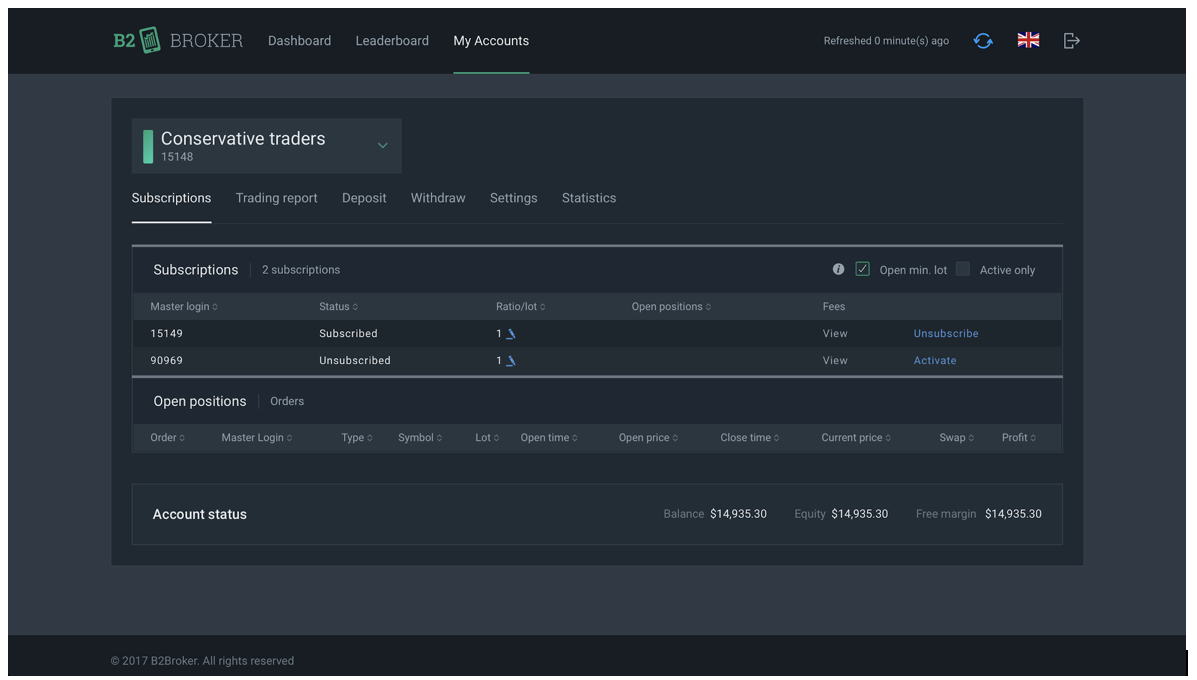The image size is (1197, 680).
Task: Open the Leaderboard page
Action: click(x=392, y=41)
